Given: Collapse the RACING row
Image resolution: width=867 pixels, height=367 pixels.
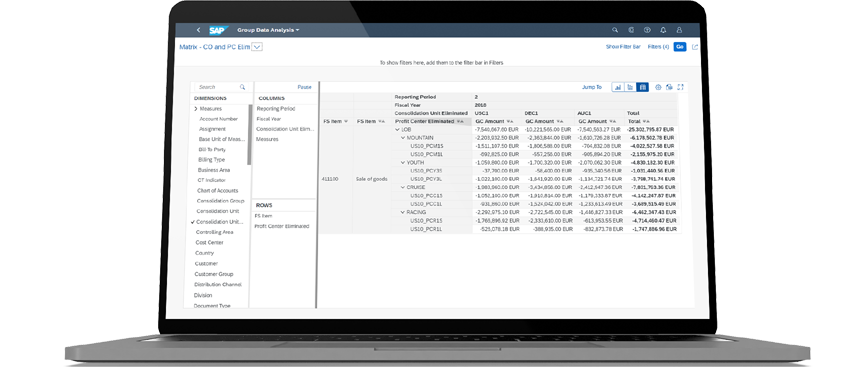Looking at the screenshot, I should click(403, 212).
